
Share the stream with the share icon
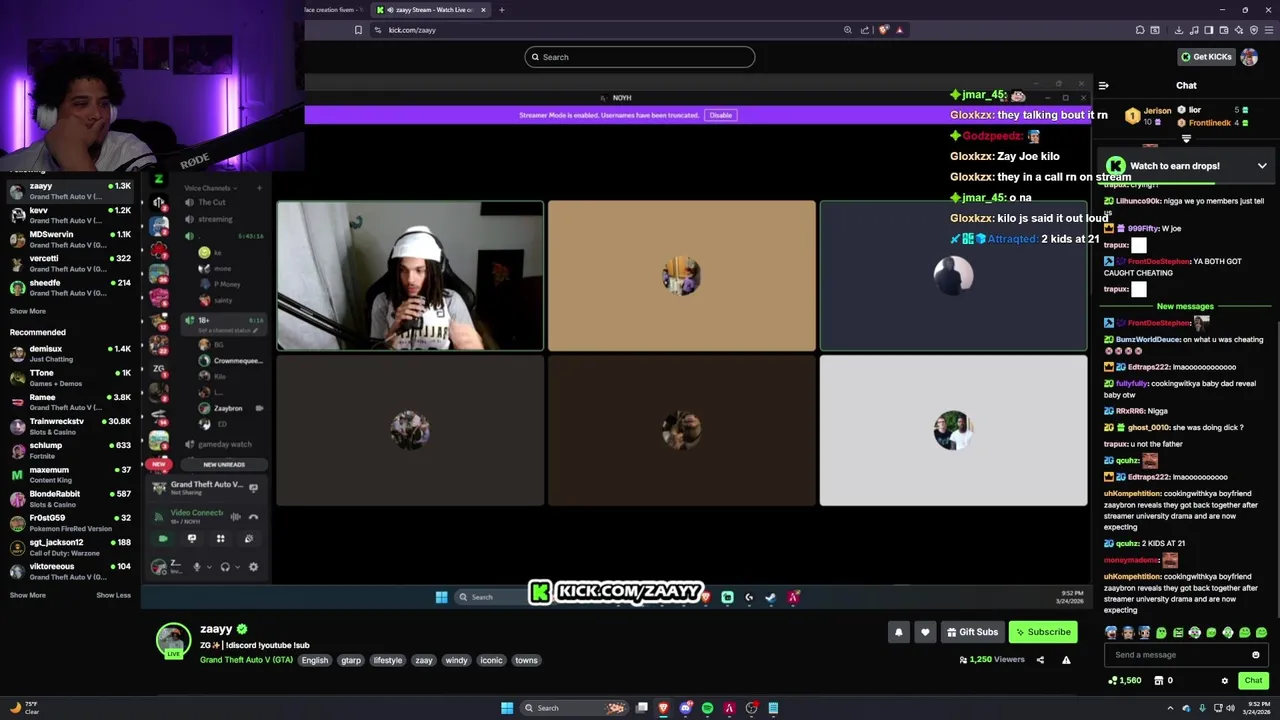coord(1040,660)
